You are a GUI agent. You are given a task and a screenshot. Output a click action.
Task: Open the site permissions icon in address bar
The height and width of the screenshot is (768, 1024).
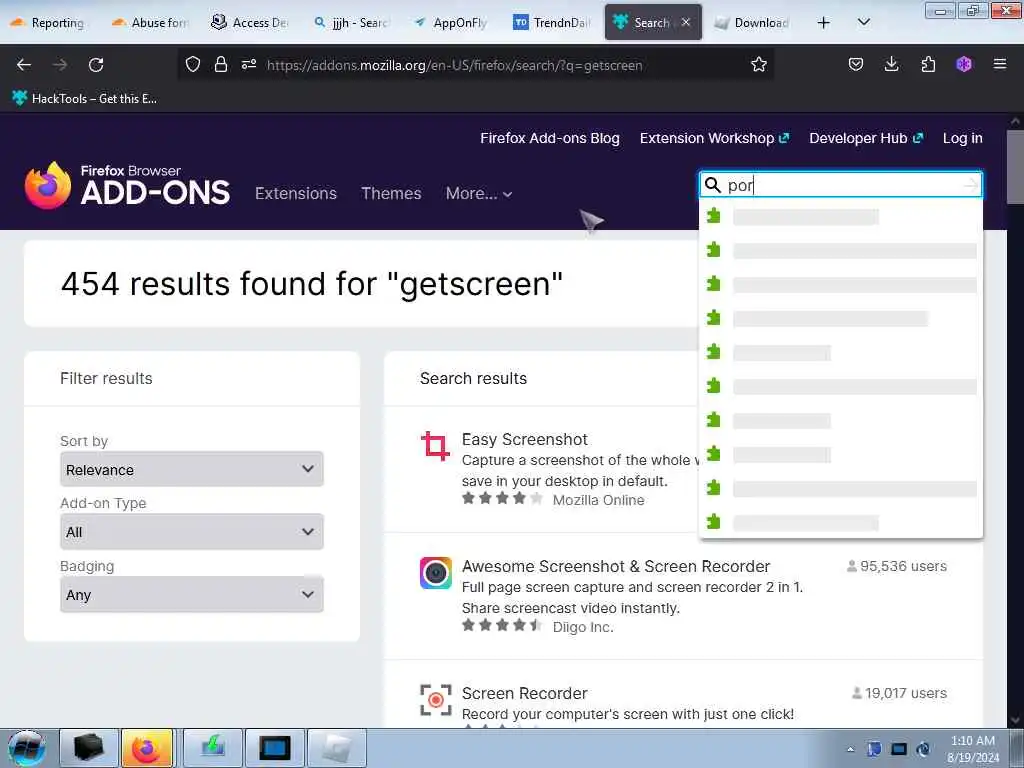249,64
